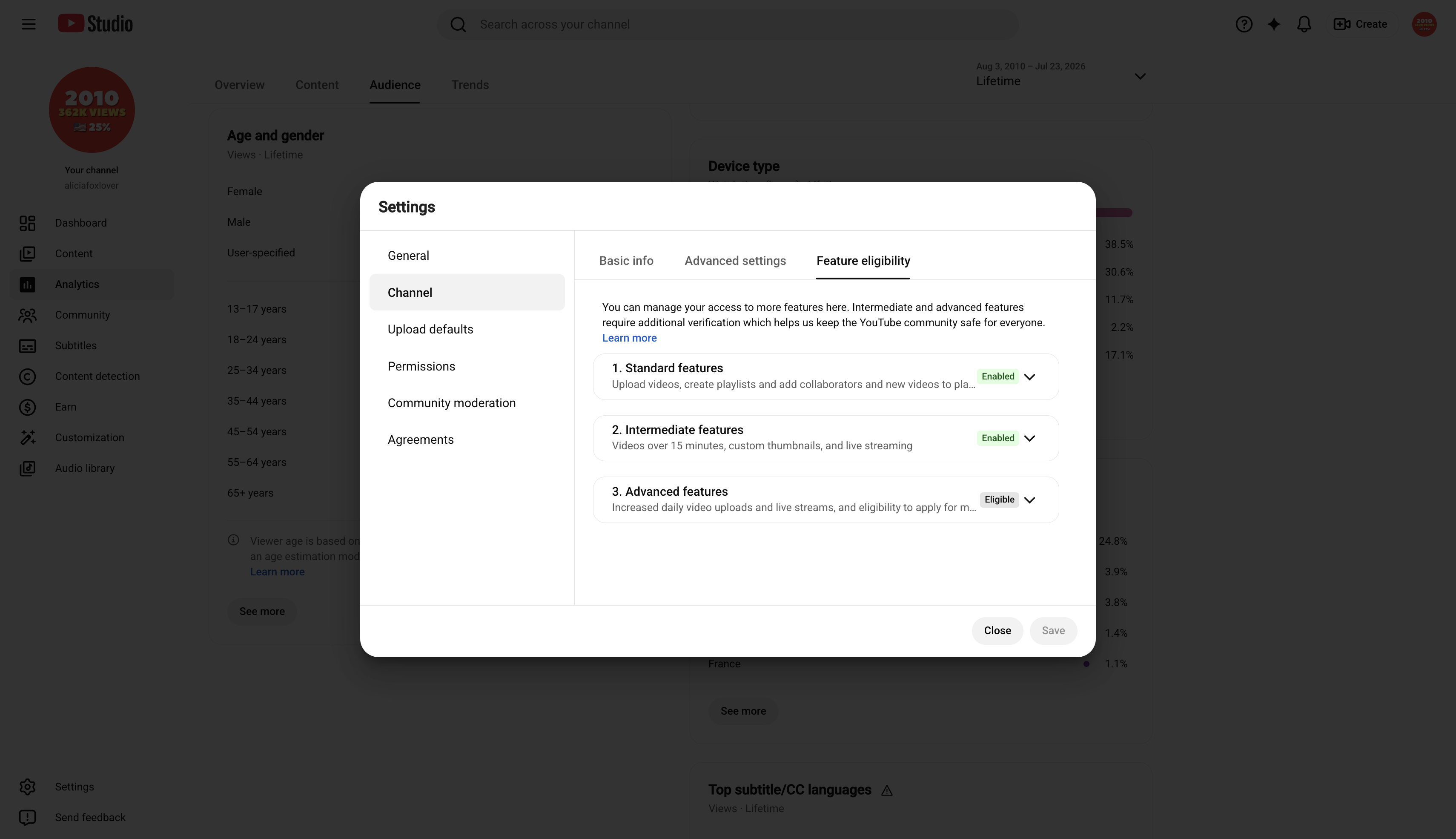
Task: Click the Save button in Settings
Action: [1053, 630]
